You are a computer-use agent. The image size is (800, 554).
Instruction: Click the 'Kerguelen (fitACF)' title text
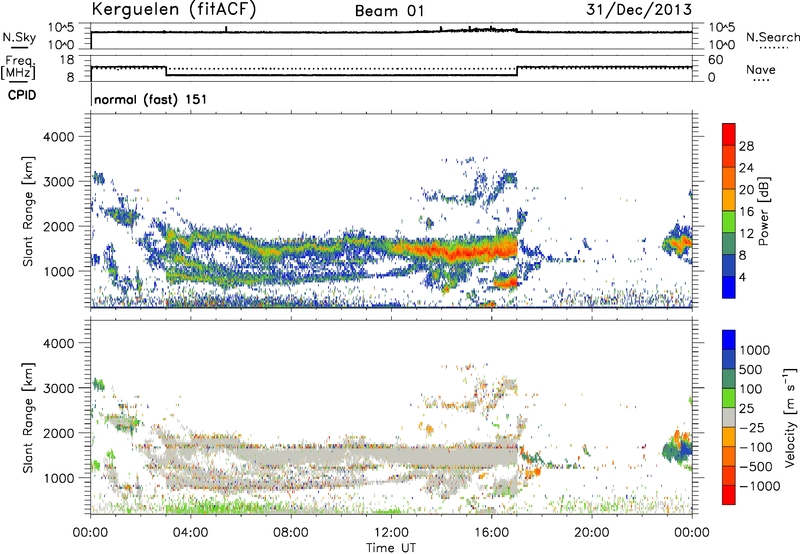(x=173, y=10)
